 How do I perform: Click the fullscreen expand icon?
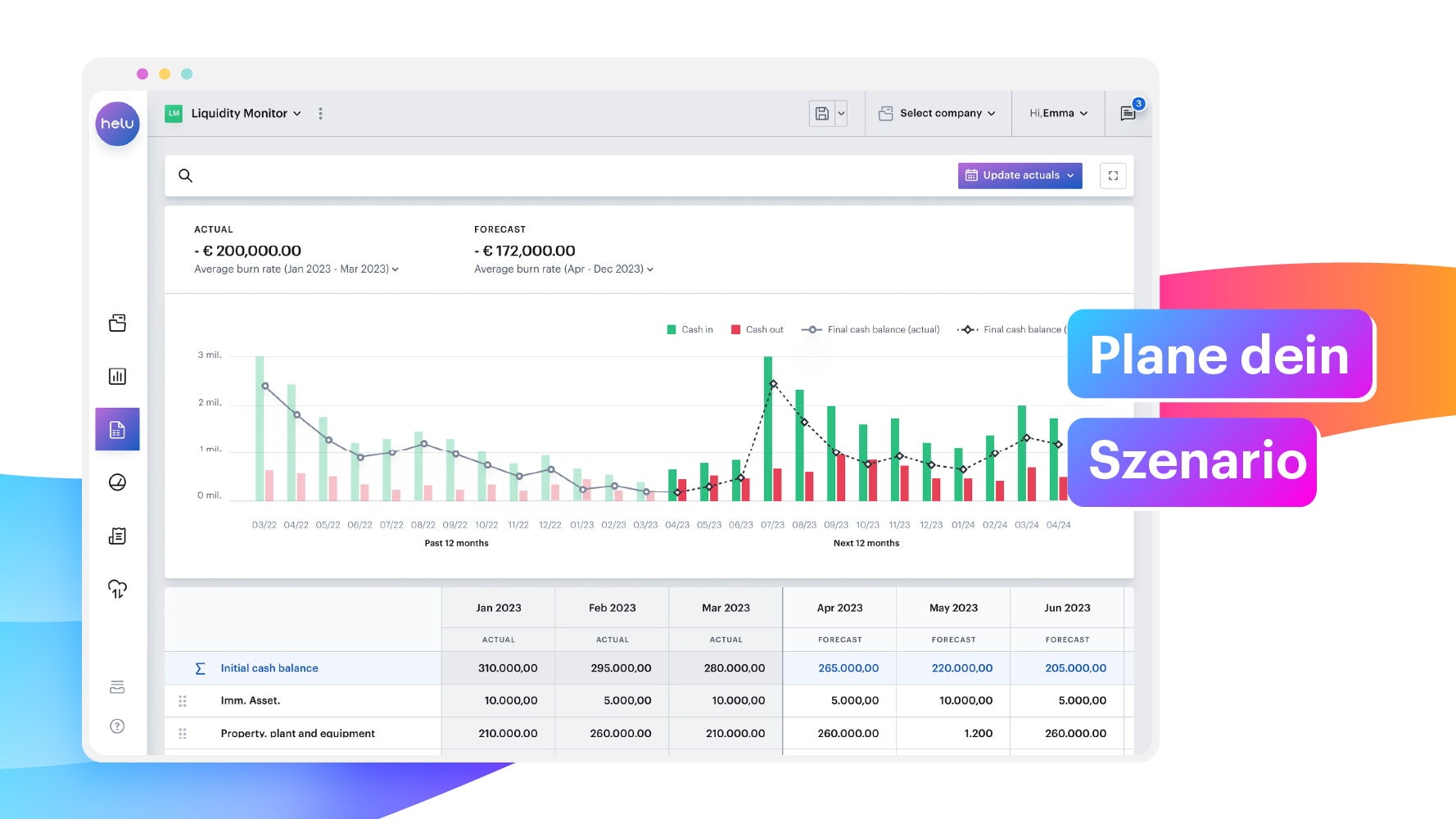(1113, 175)
